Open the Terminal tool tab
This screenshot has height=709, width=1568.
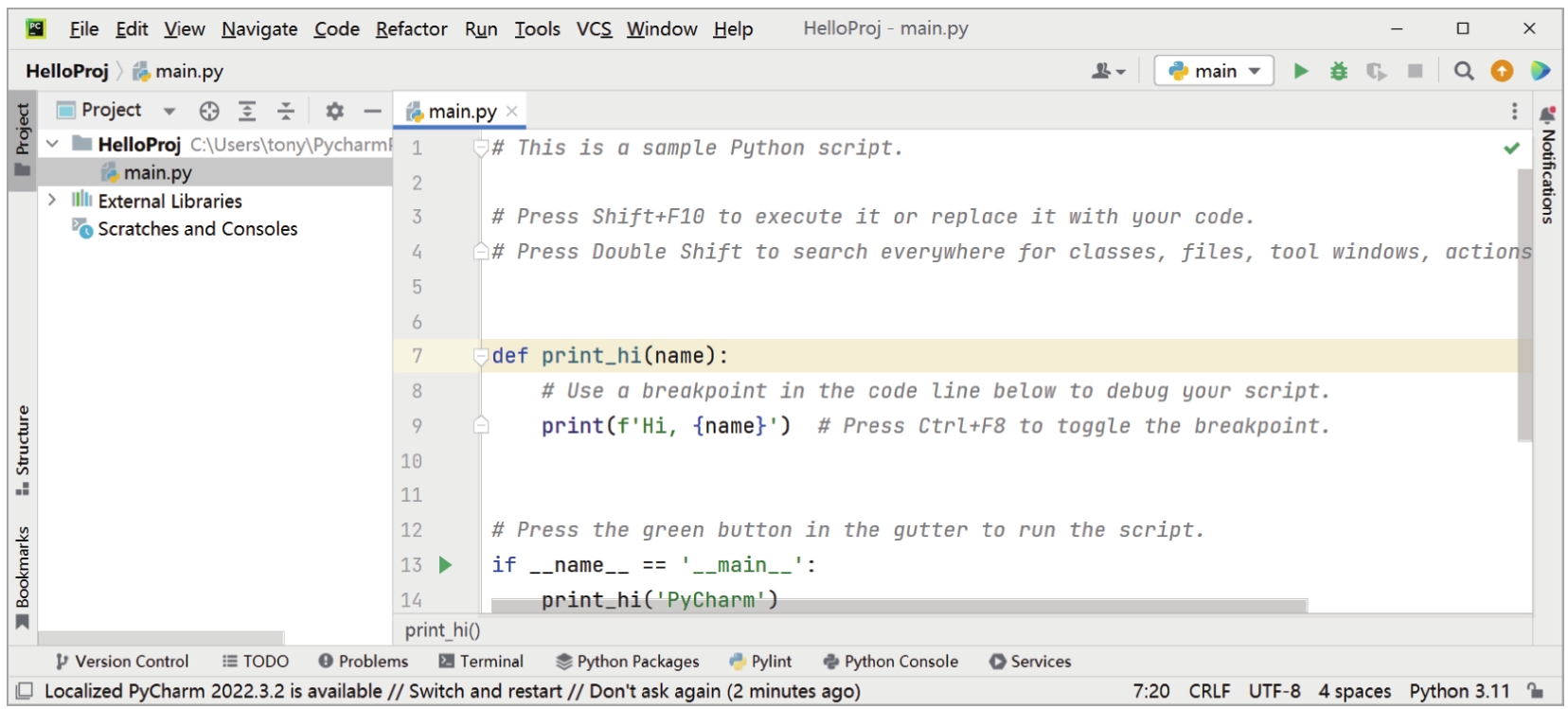(481, 661)
